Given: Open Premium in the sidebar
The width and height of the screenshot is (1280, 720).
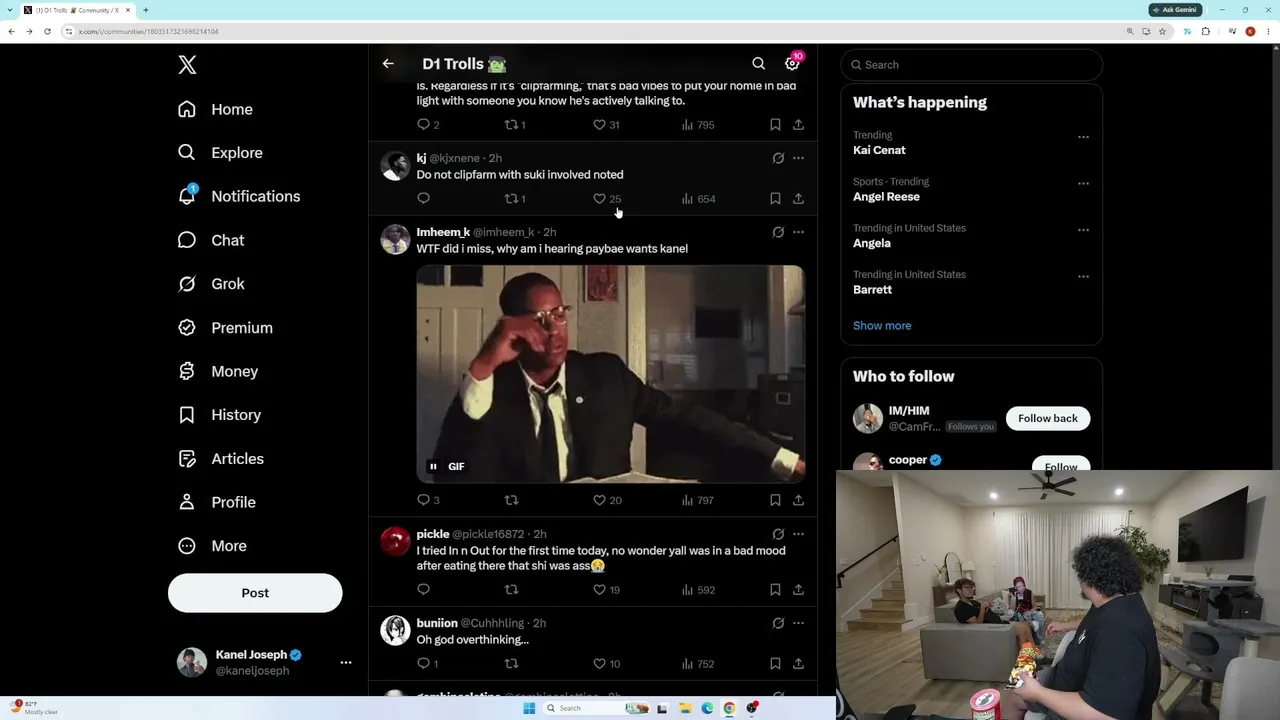Looking at the screenshot, I should [225, 328].
